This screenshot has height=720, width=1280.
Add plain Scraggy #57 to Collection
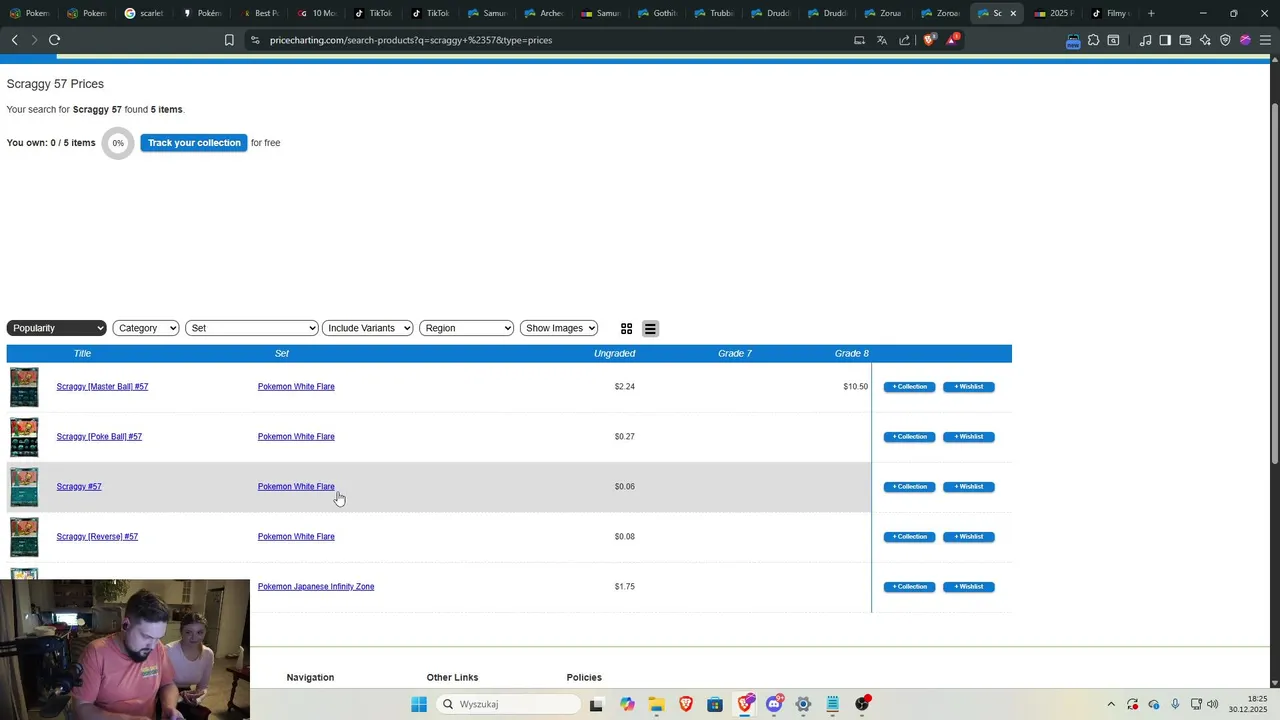910,487
